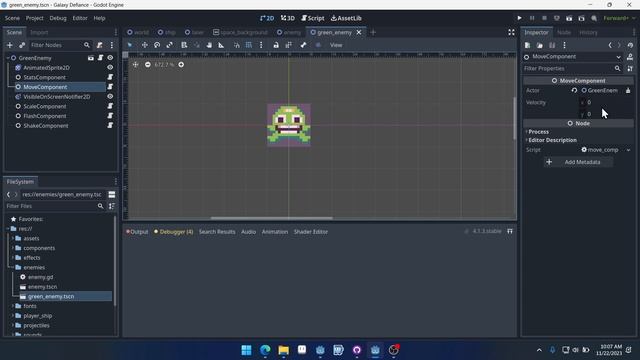
Task: Open documentation for MoveComponent object
Action: coord(630,57)
